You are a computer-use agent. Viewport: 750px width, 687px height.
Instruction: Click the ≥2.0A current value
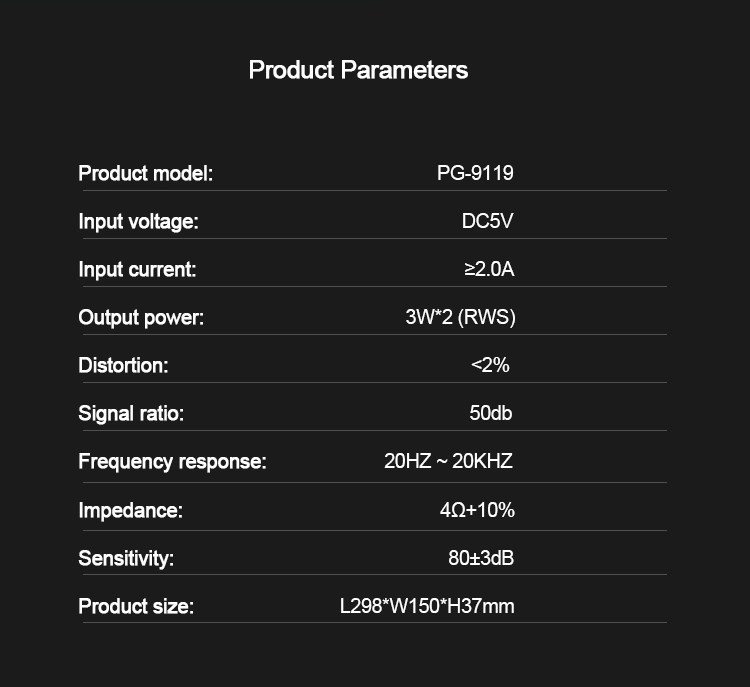489,269
